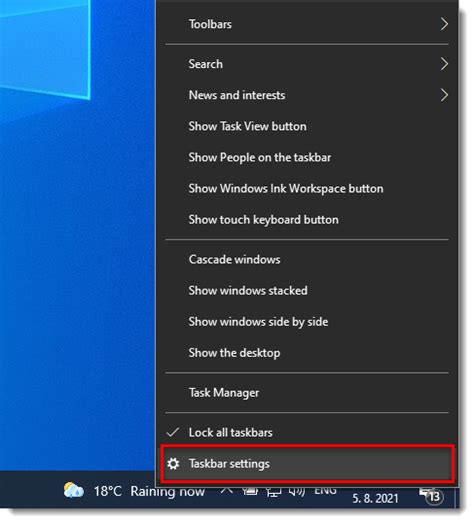Viewport: 474px width, 523px height.
Task: Toggle Show Task View button
Action: point(307,126)
